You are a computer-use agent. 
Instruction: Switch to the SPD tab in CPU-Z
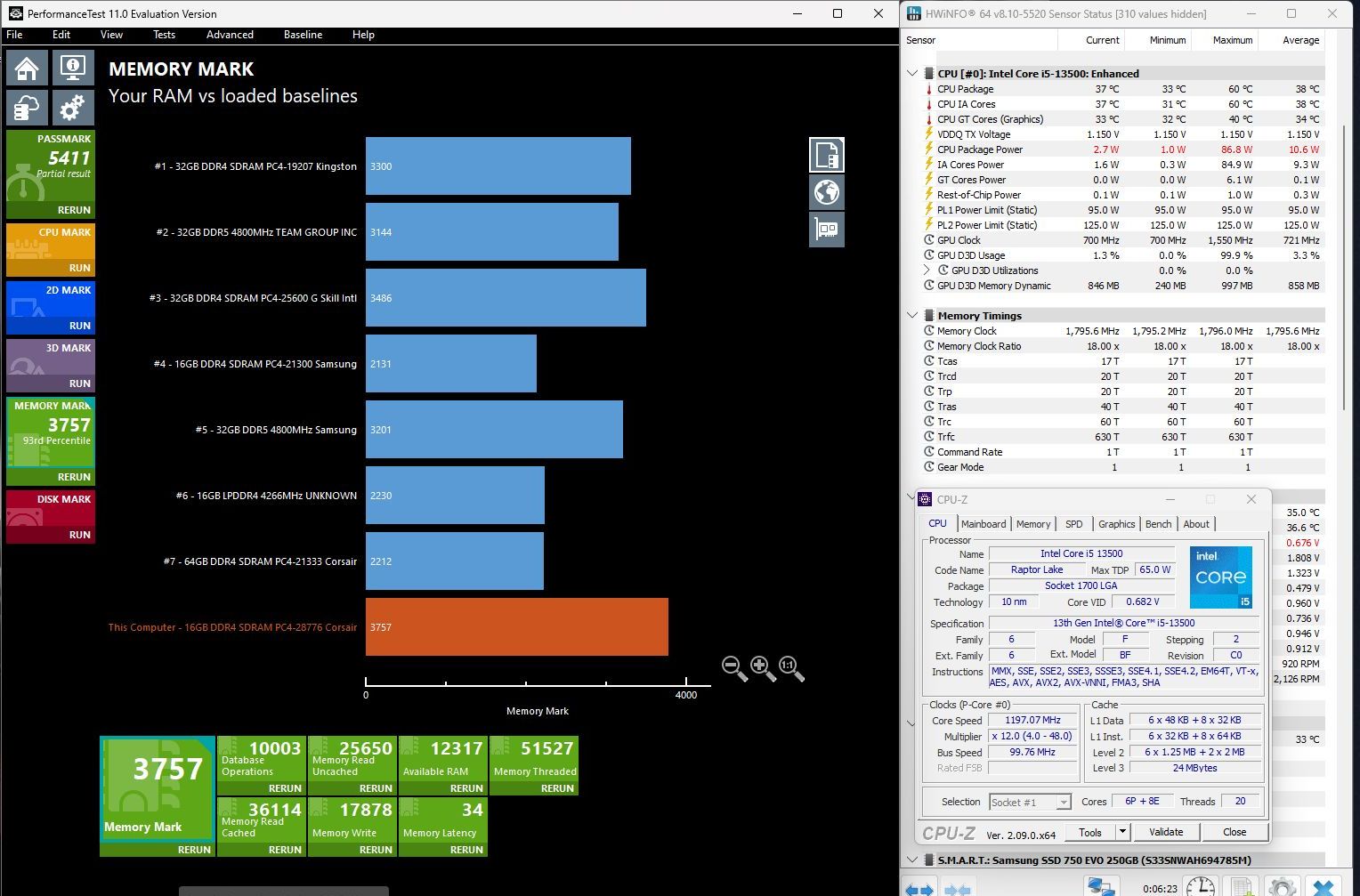click(1074, 524)
